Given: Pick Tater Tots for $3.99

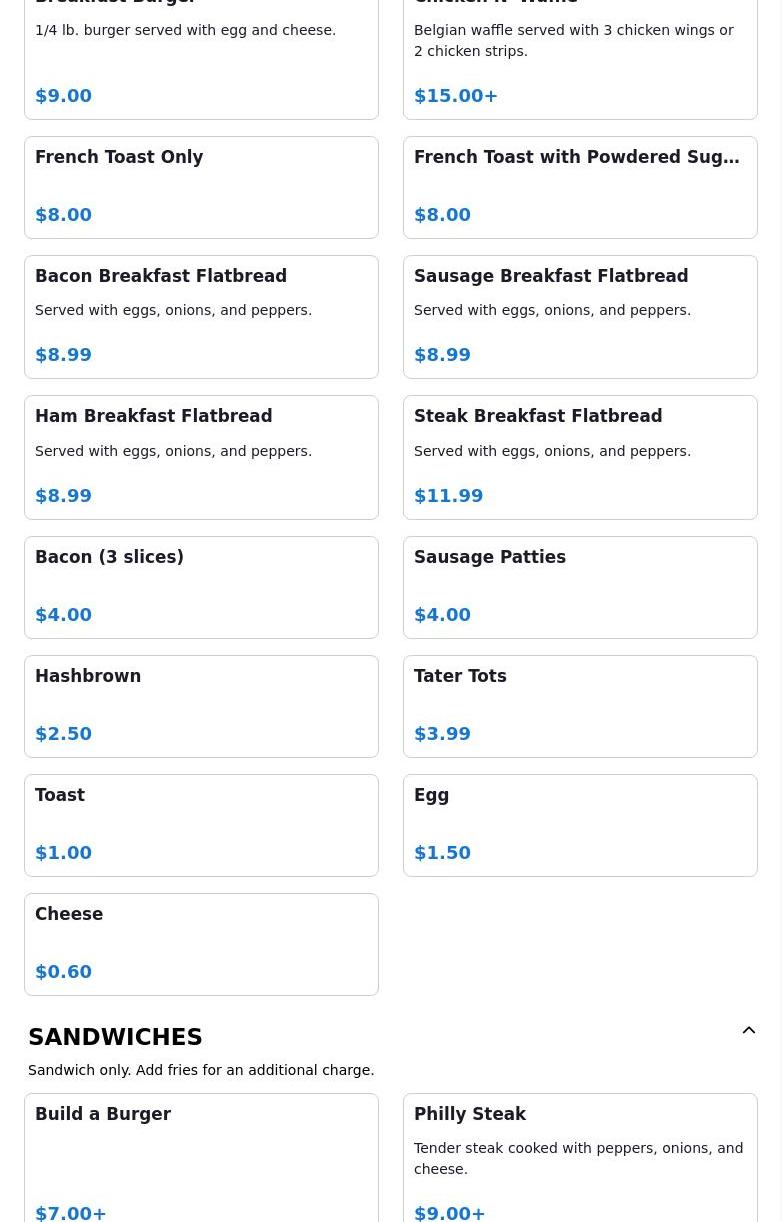Looking at the screenshot, I should [x=580, y=706].
